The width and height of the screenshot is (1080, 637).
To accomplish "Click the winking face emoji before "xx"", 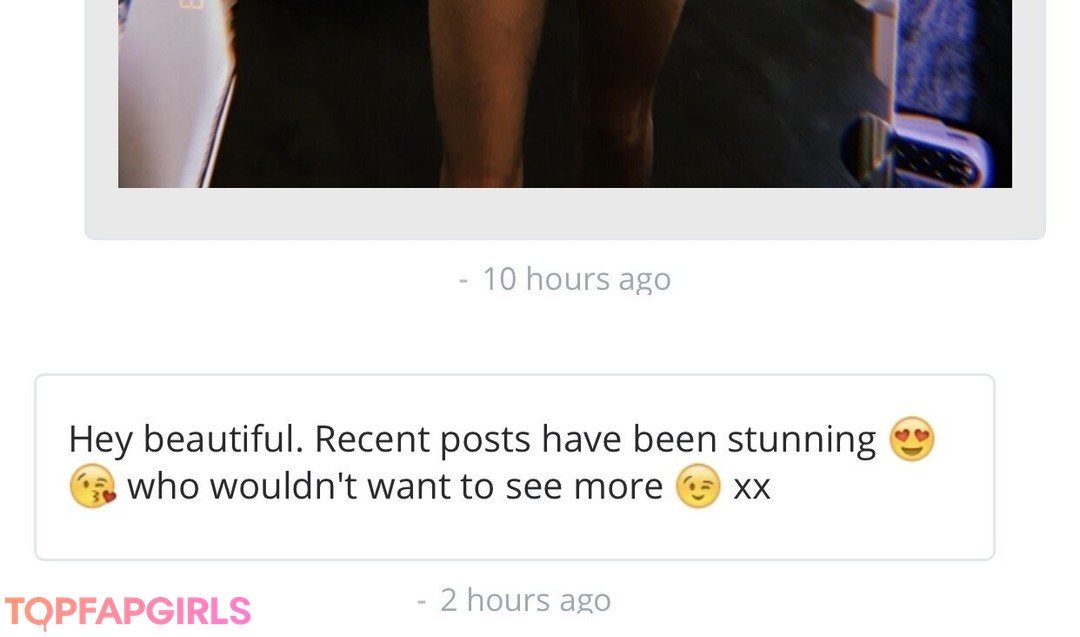I will (x=698, y=486).
